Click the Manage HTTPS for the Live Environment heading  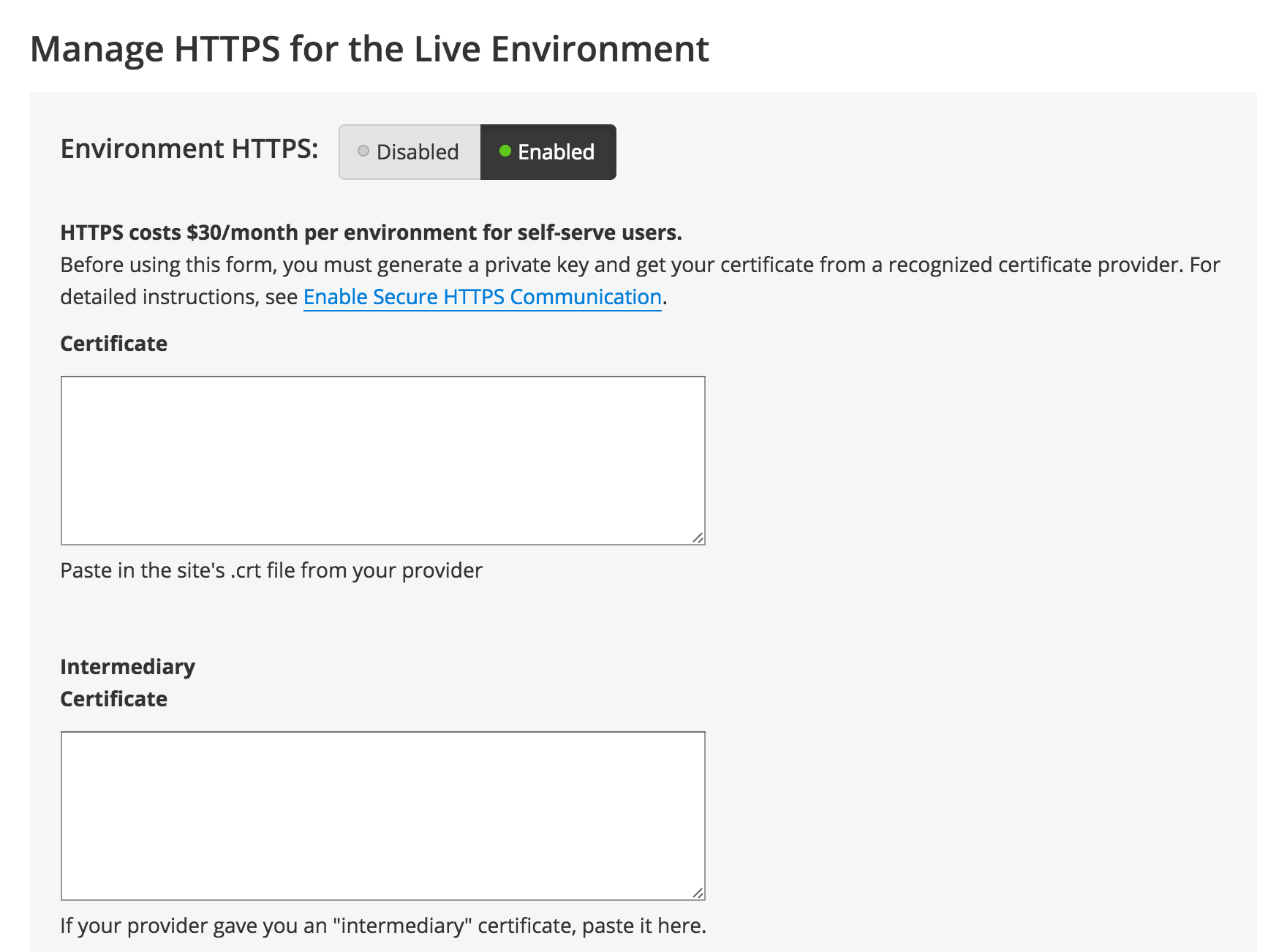(x=369, y=49)
